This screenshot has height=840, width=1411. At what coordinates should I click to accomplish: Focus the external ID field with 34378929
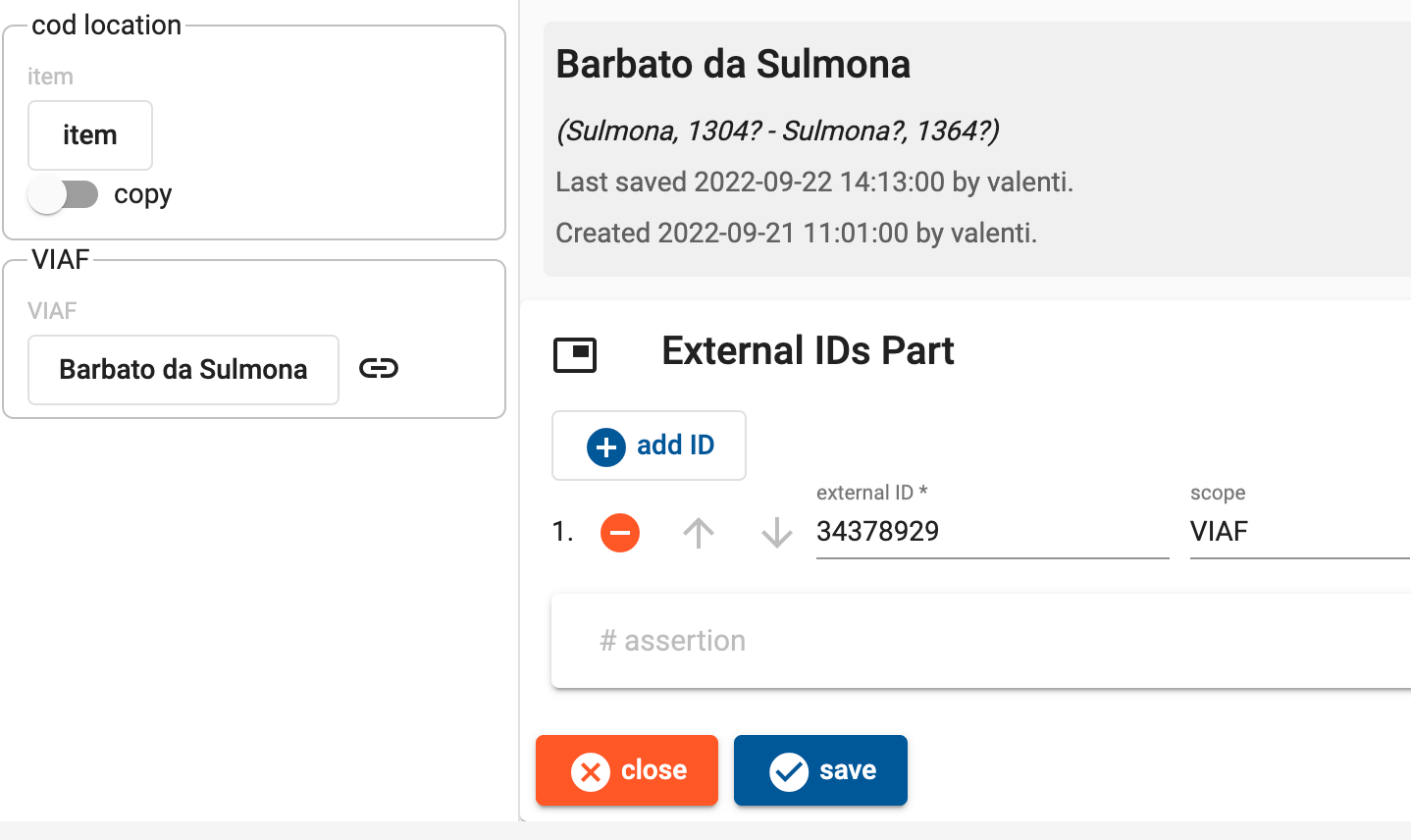click(992, 532)
